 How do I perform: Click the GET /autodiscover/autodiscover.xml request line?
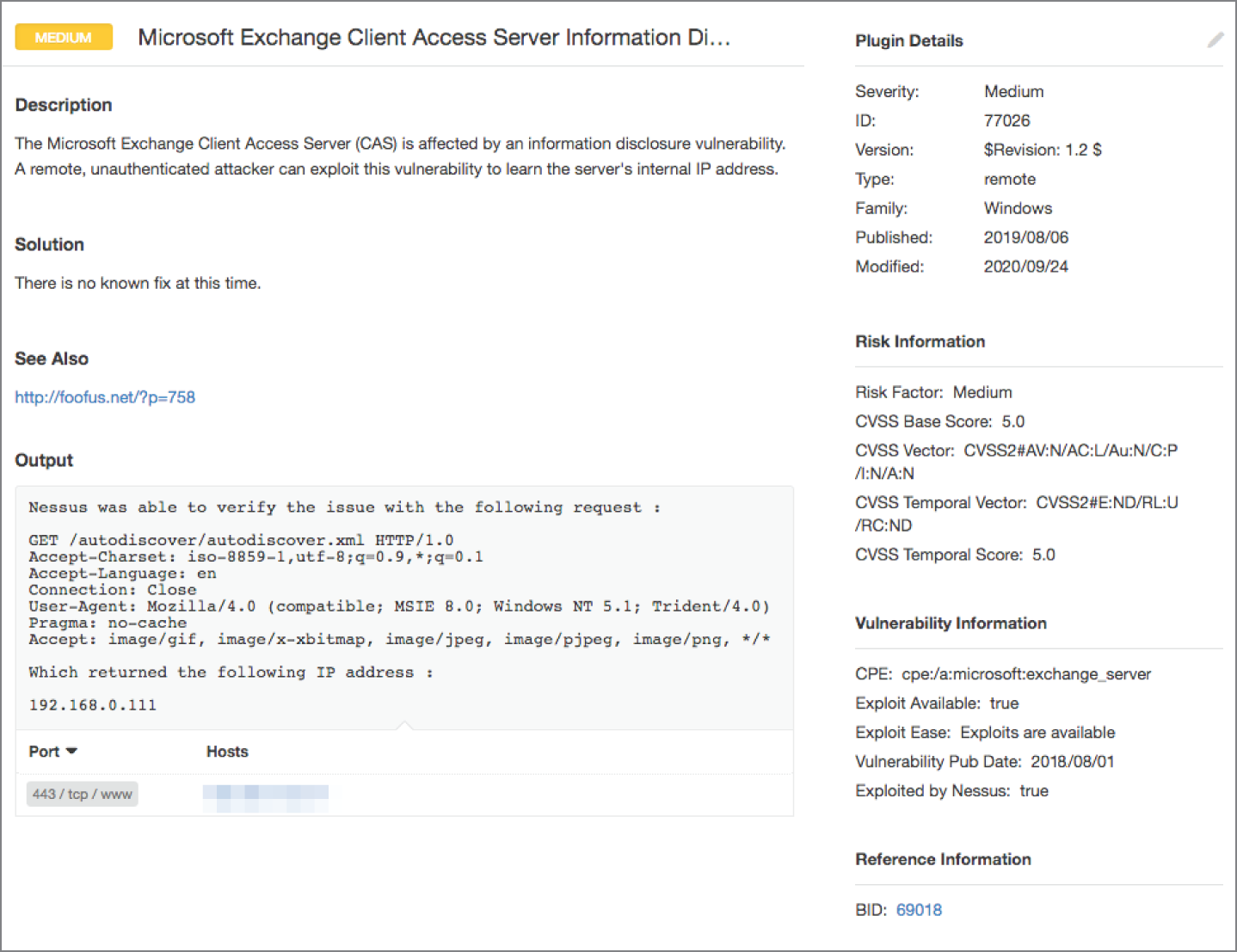tap(241, 540)
